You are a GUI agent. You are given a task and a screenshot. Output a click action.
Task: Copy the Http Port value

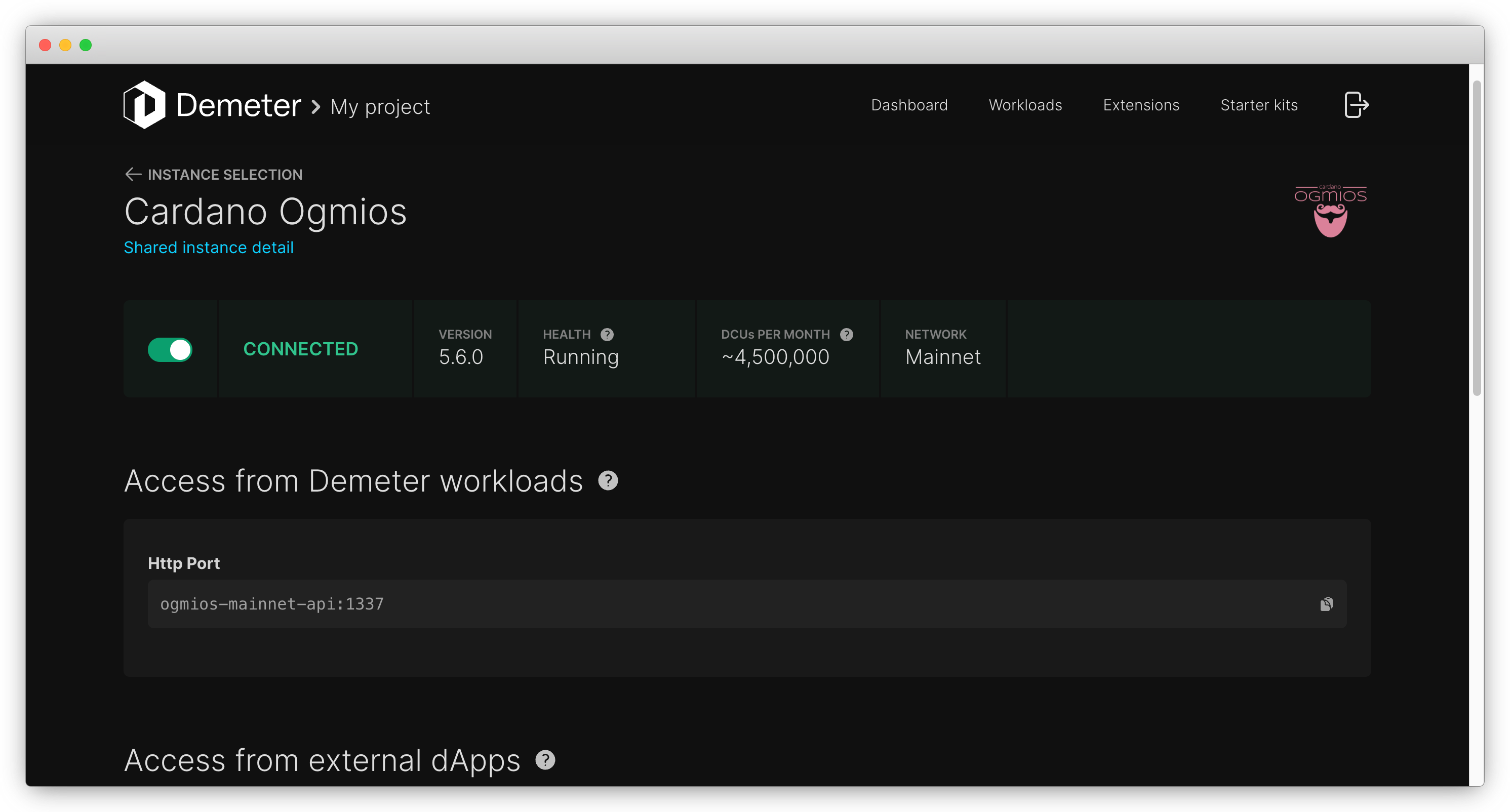point(1326,604)
